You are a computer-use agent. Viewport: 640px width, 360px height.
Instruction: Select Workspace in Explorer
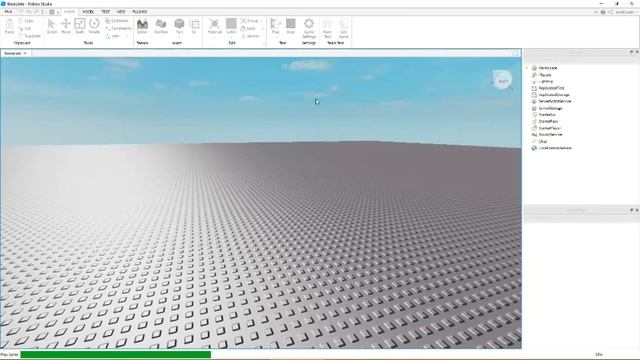548,68
